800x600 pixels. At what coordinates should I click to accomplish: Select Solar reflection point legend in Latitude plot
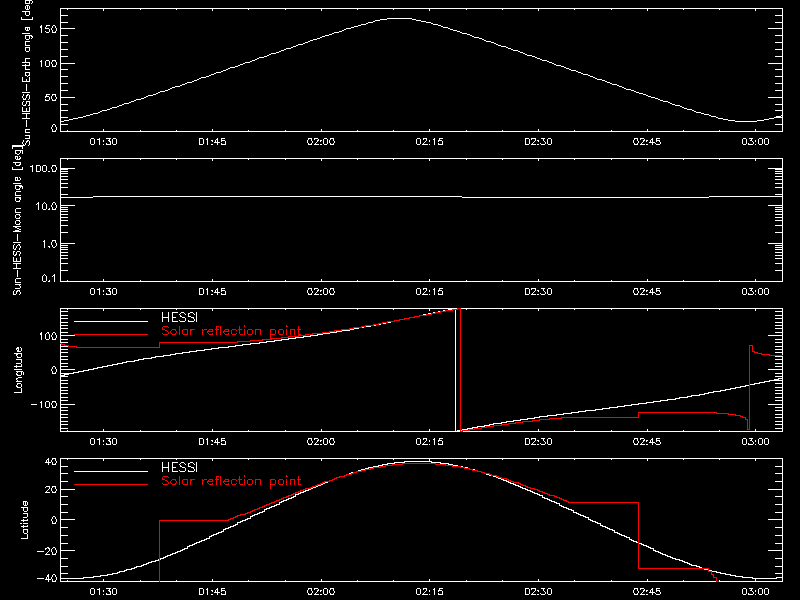coord(231,481)
